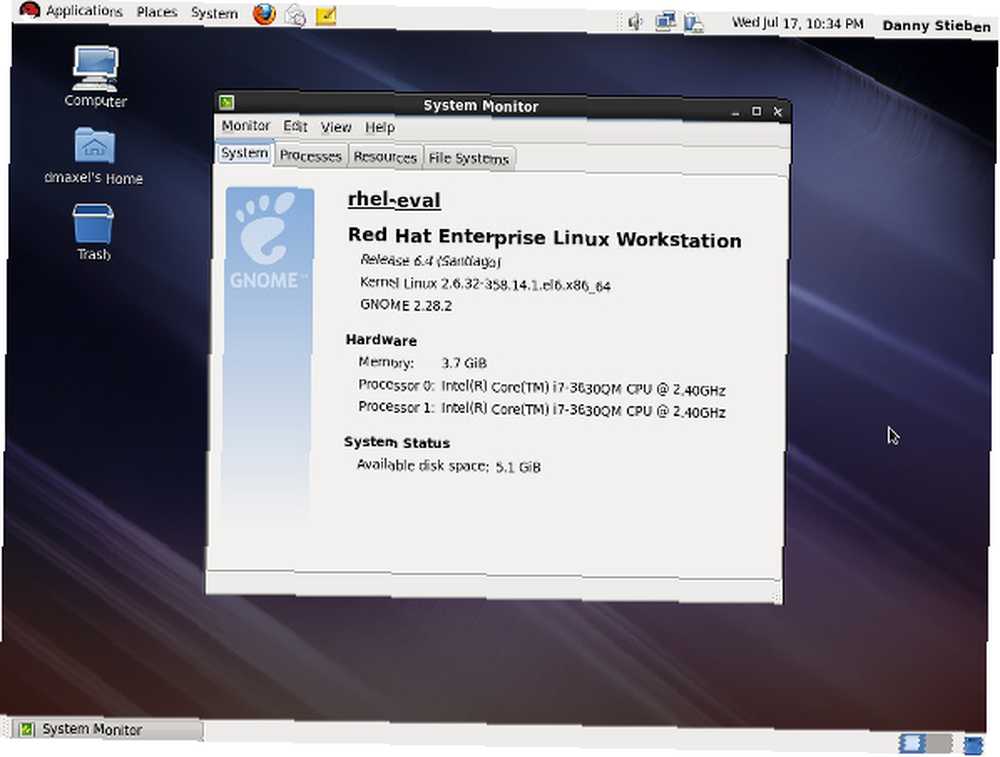Open the Applications menu
The height and width of the screenshot is (757, 1000).
[84, 11]
